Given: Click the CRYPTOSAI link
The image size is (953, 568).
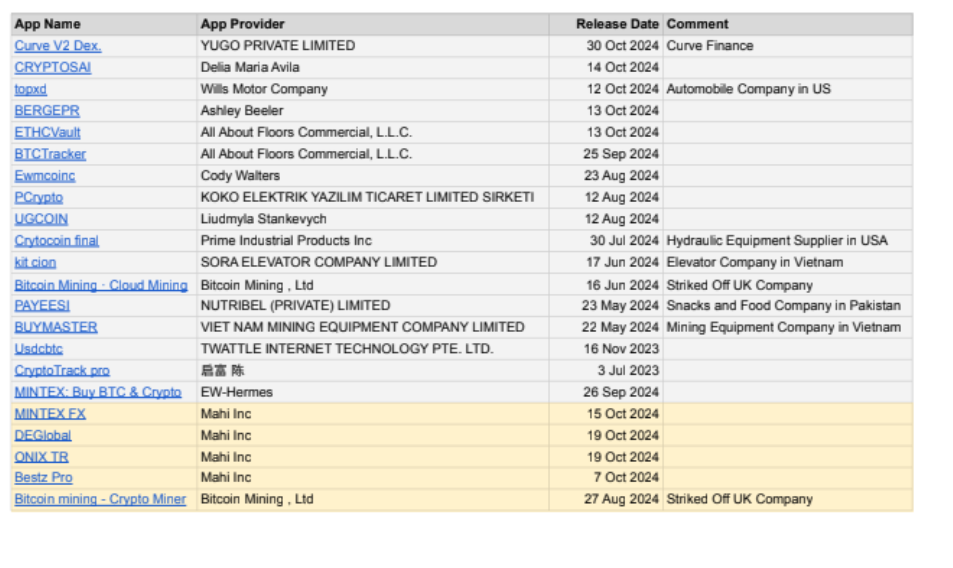Looking at the screenshot, I should click(x=52, y=67).
